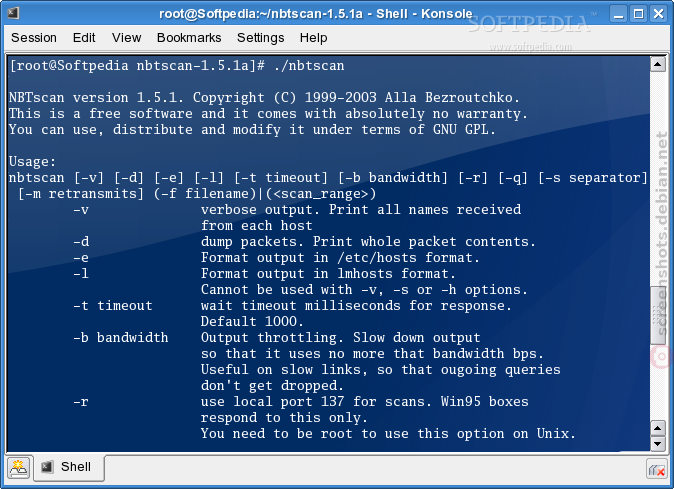Minimize the Konsole window

pyautogui.click(x=619, y=14)
